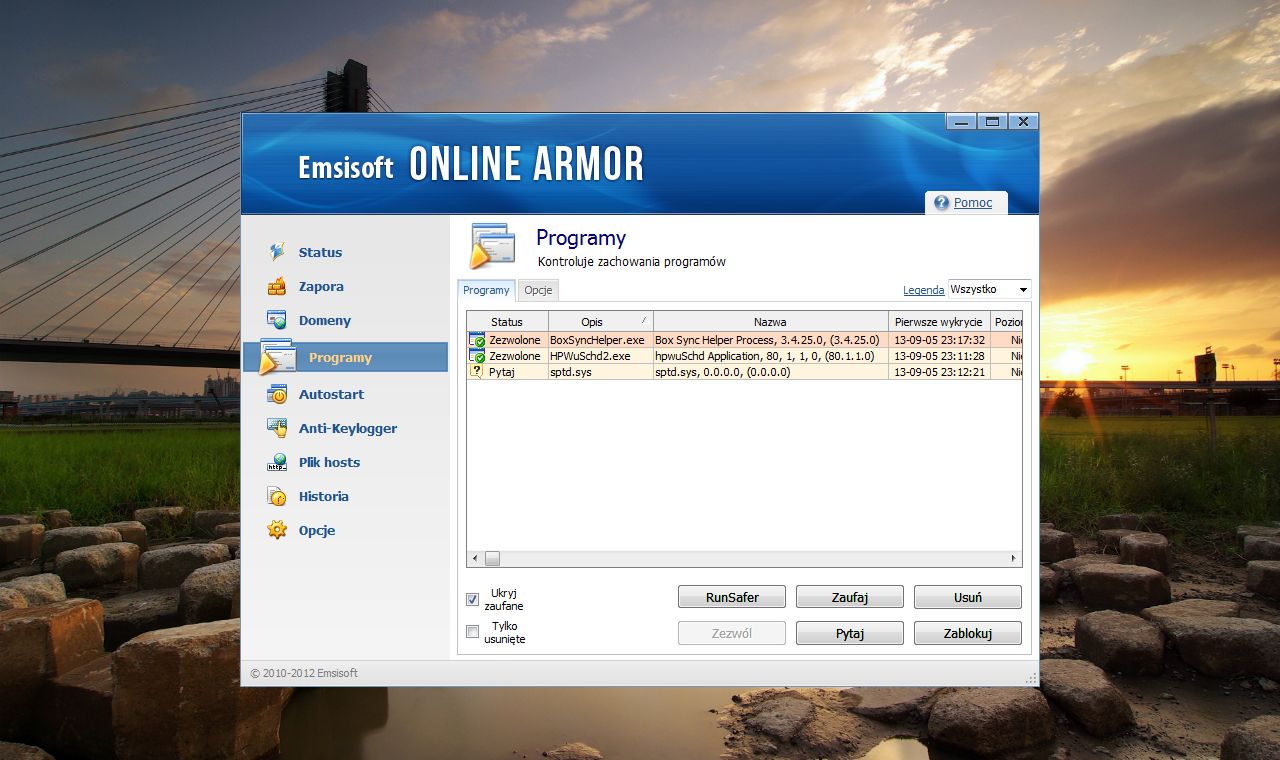Close the Online Armor window
The image size is (1280, 760).
pos(1022,122)
